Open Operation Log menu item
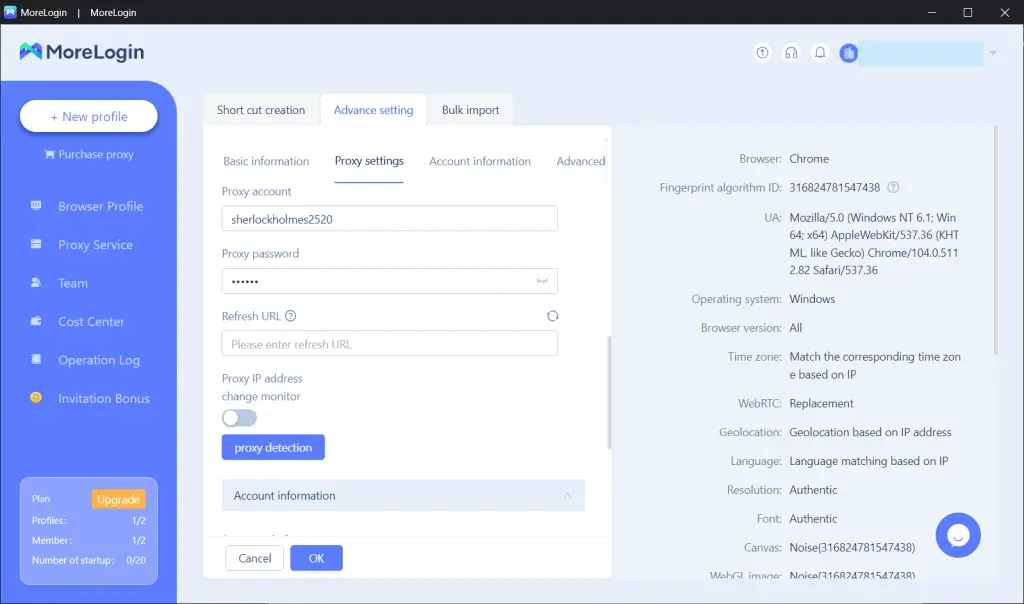The width and height of the screenshot is (1024, 604). [x=99, y=360]
